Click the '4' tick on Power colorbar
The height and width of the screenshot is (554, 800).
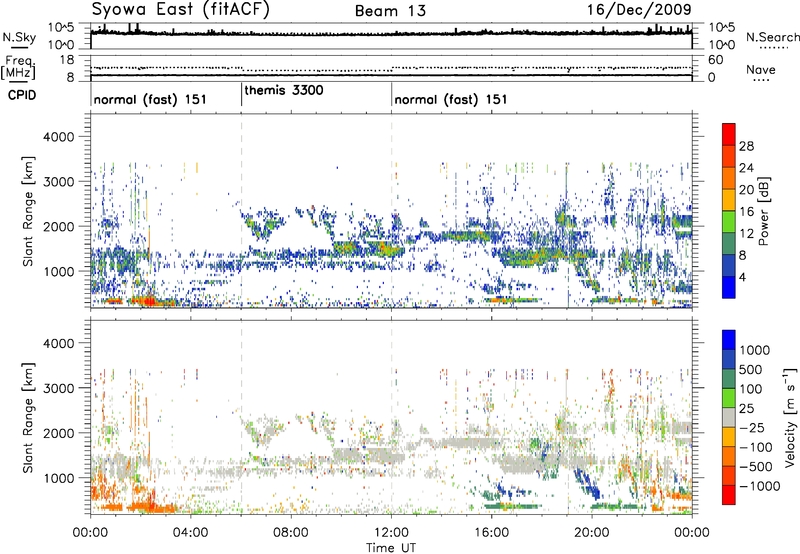(x=742, y=277)
